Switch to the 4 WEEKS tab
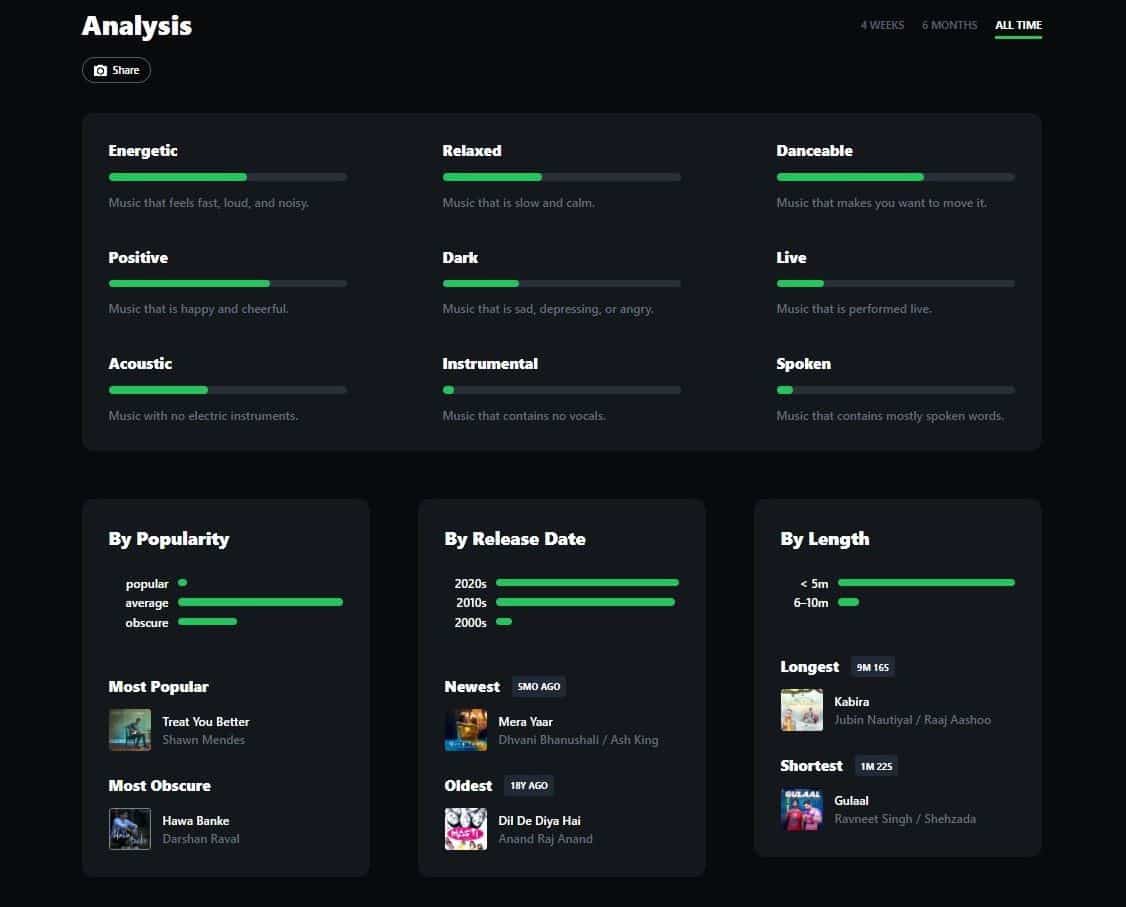 882,25
